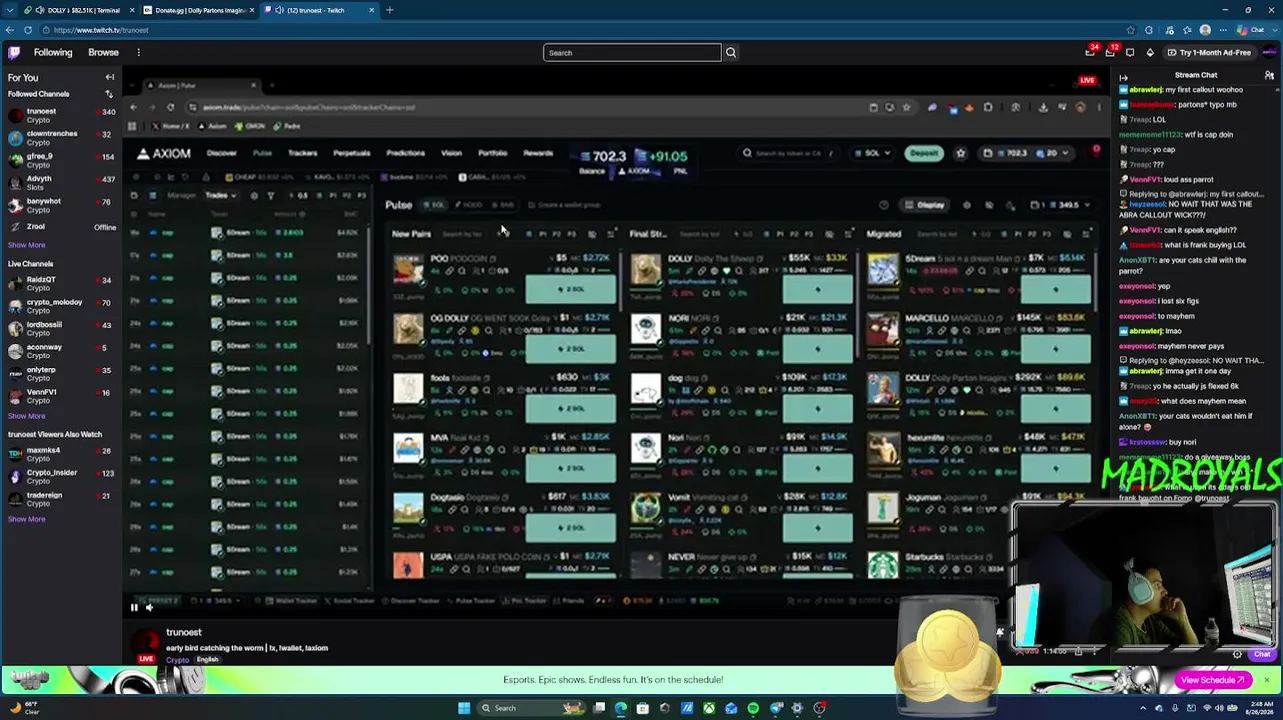Open Twitch more options three-dot menu
The height and width of the screenshot is (720, 1283).
tap(139, 52)
